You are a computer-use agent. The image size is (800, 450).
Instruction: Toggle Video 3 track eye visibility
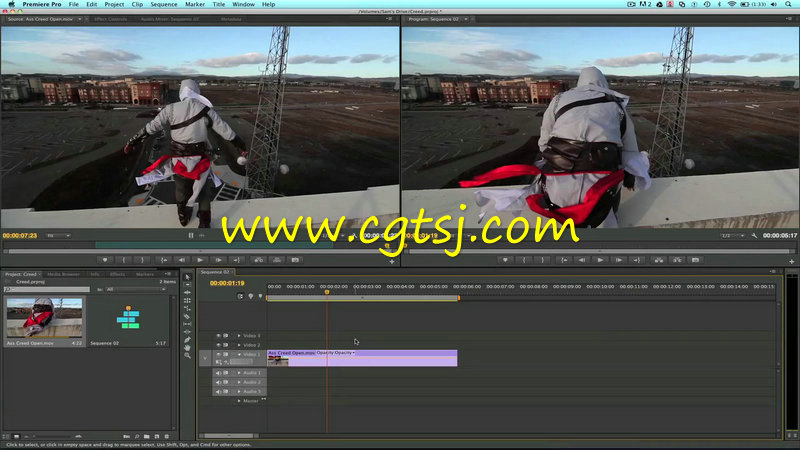[x=218, y=336]
